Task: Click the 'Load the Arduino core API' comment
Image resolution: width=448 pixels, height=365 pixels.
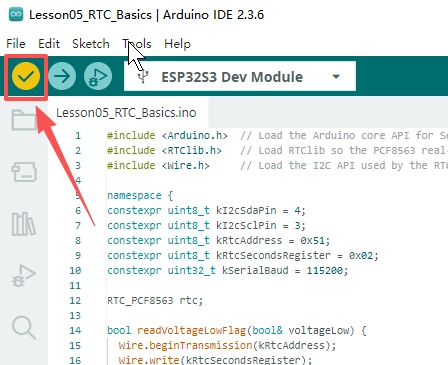Action: [x=344, y=136]
